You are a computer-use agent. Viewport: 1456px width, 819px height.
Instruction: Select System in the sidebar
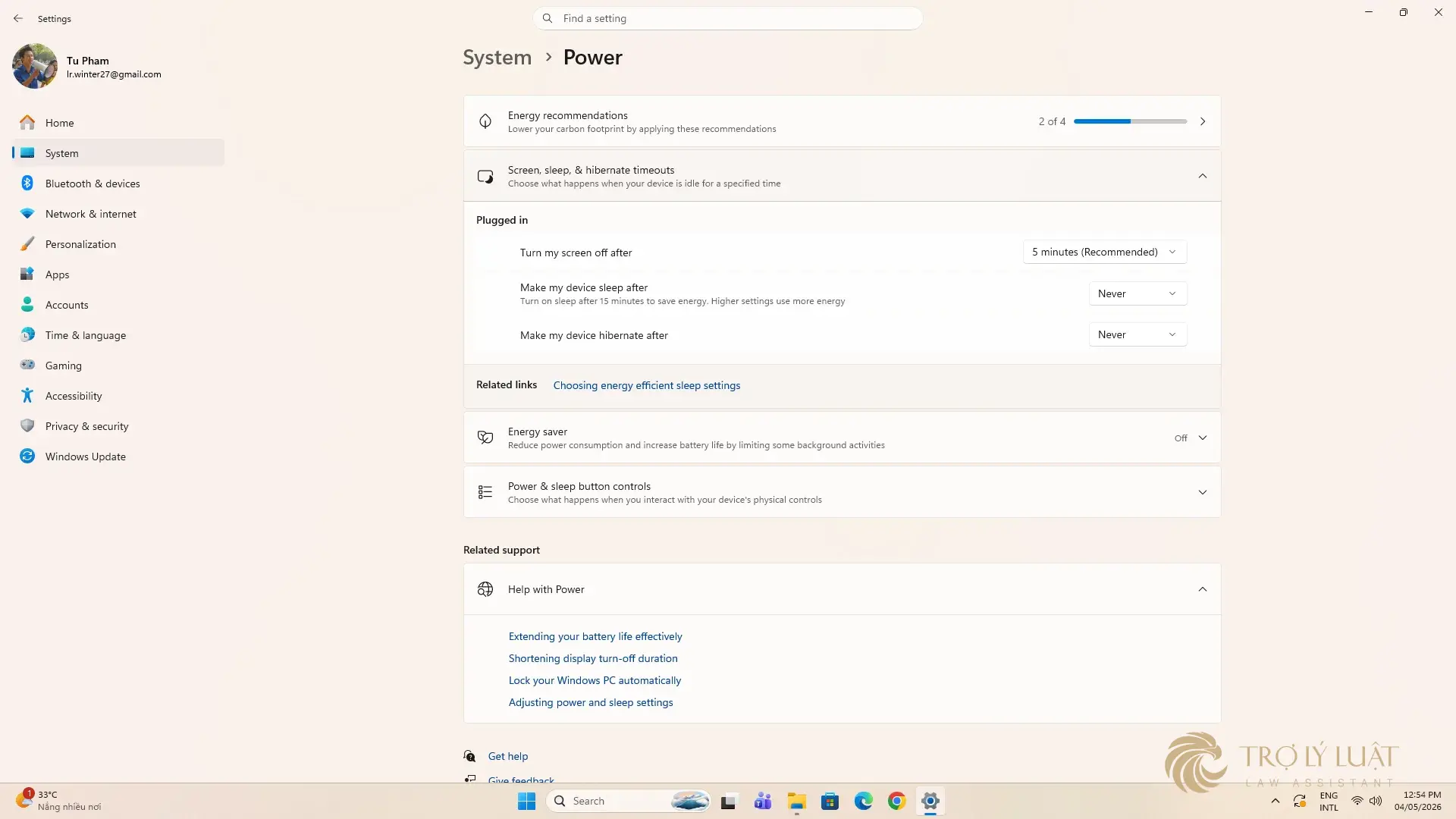pyautogui.click(x=118, y=153)
